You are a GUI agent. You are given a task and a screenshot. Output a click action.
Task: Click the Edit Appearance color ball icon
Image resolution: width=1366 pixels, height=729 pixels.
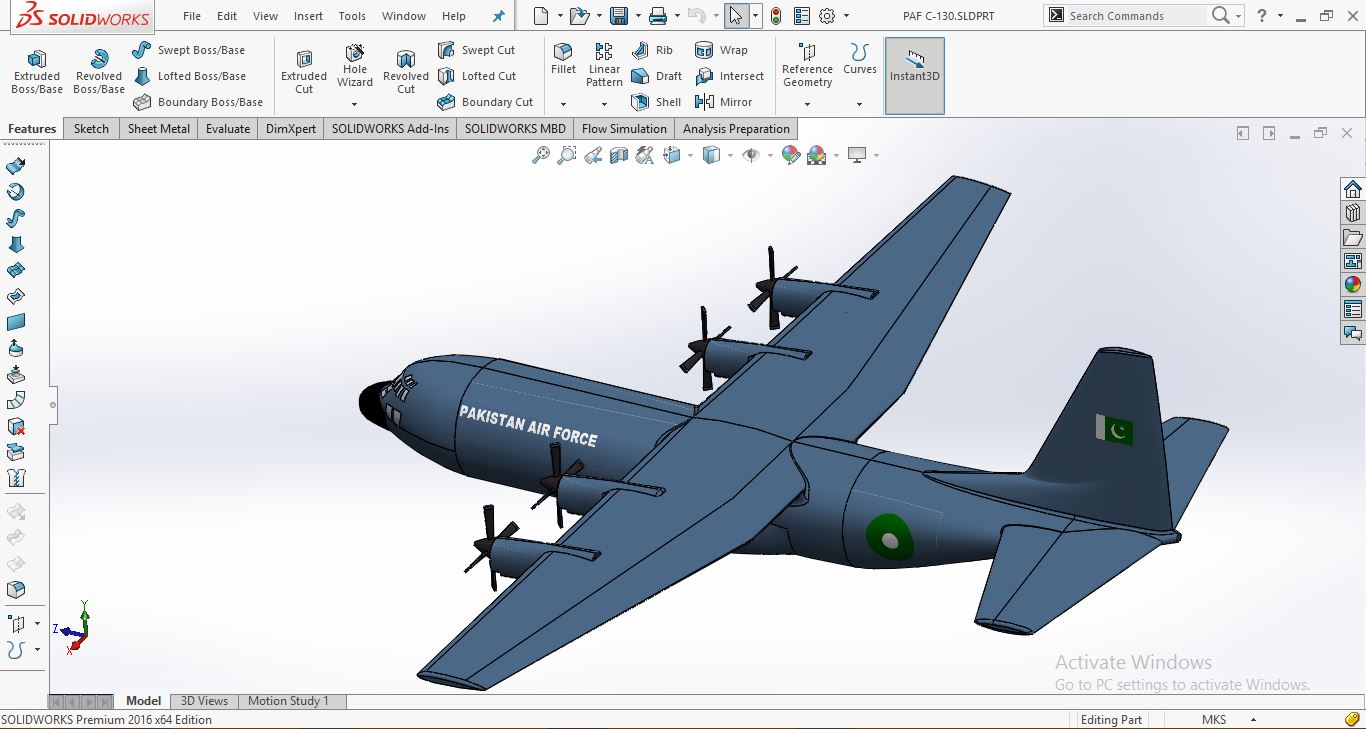coord(791,155)
